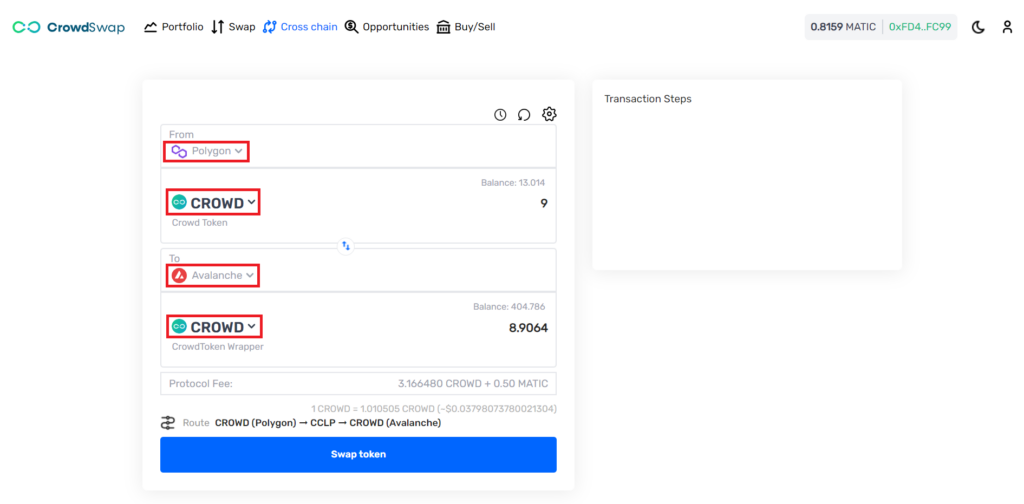The image size is (1024, 504).
Task: Click the Portfolio chart icon
Action: 151,27
